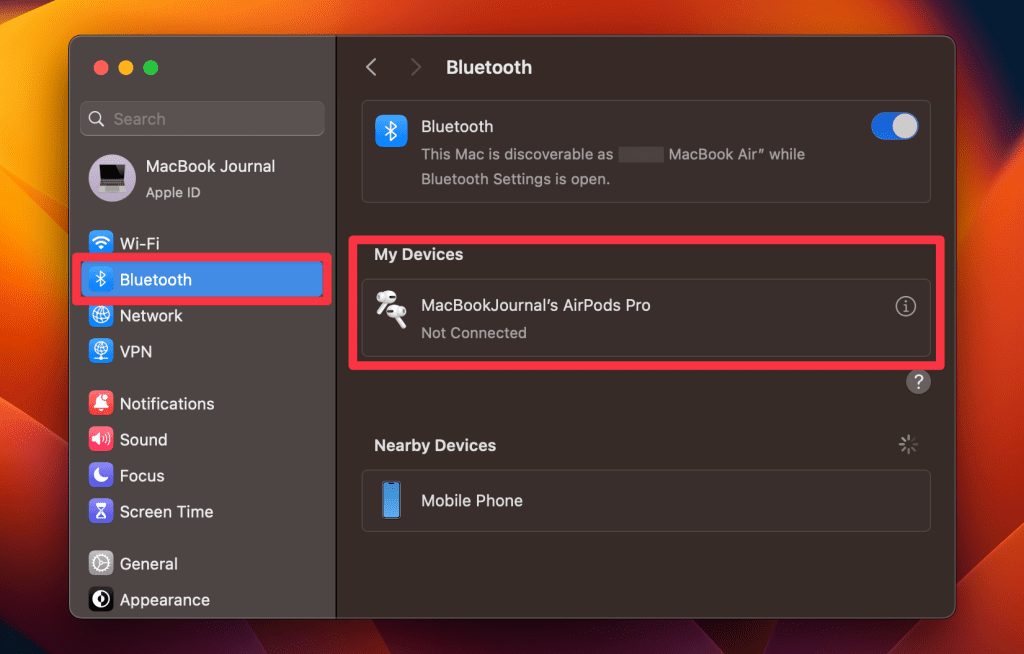Click the Mobile Phone device icon
1024x654 pixels.
[x=391, y=500]
